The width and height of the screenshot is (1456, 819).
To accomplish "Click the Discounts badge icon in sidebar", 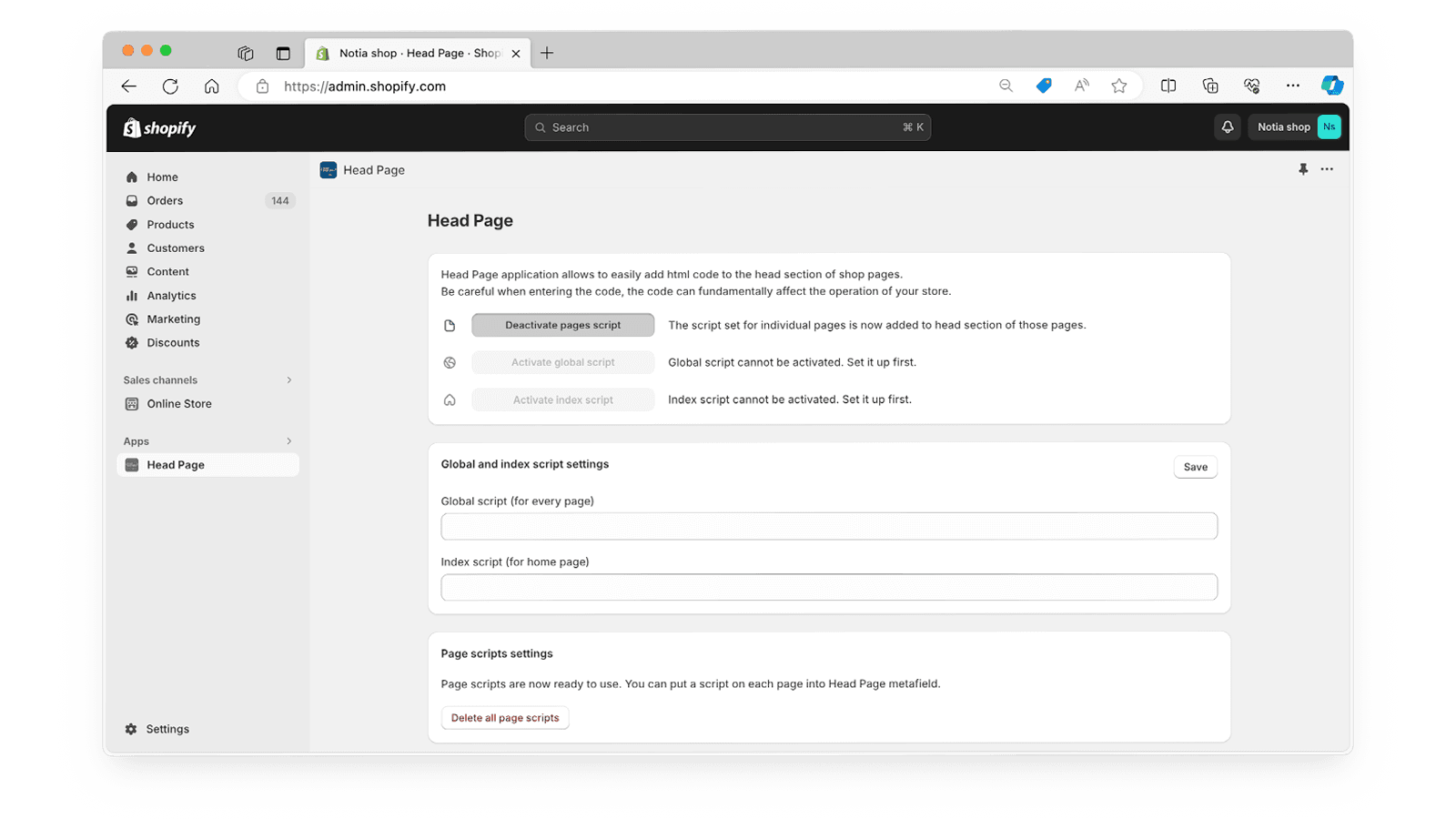I will 132,342.
